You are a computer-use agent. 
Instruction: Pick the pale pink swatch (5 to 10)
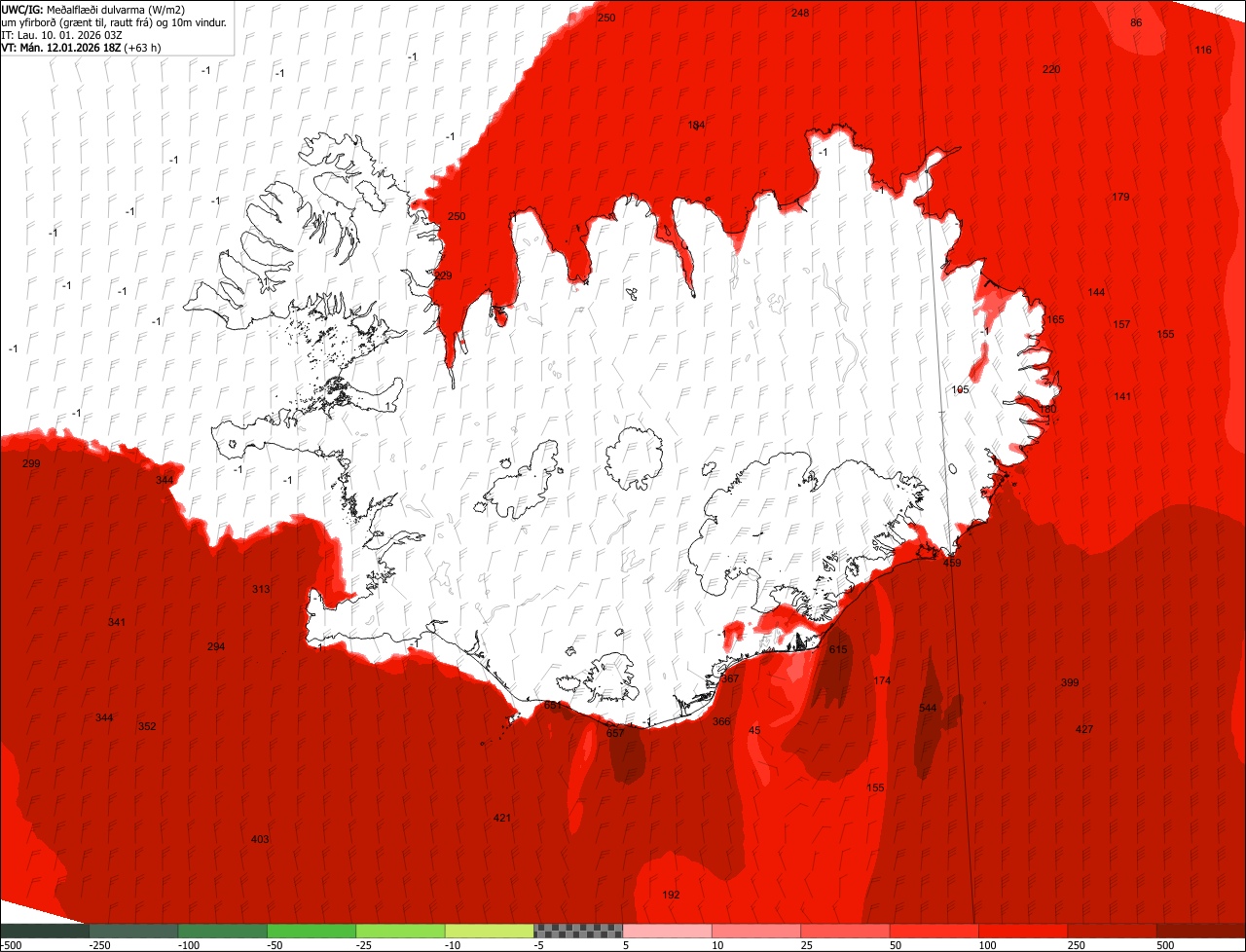pyautogui.click(x=667, y=931)
